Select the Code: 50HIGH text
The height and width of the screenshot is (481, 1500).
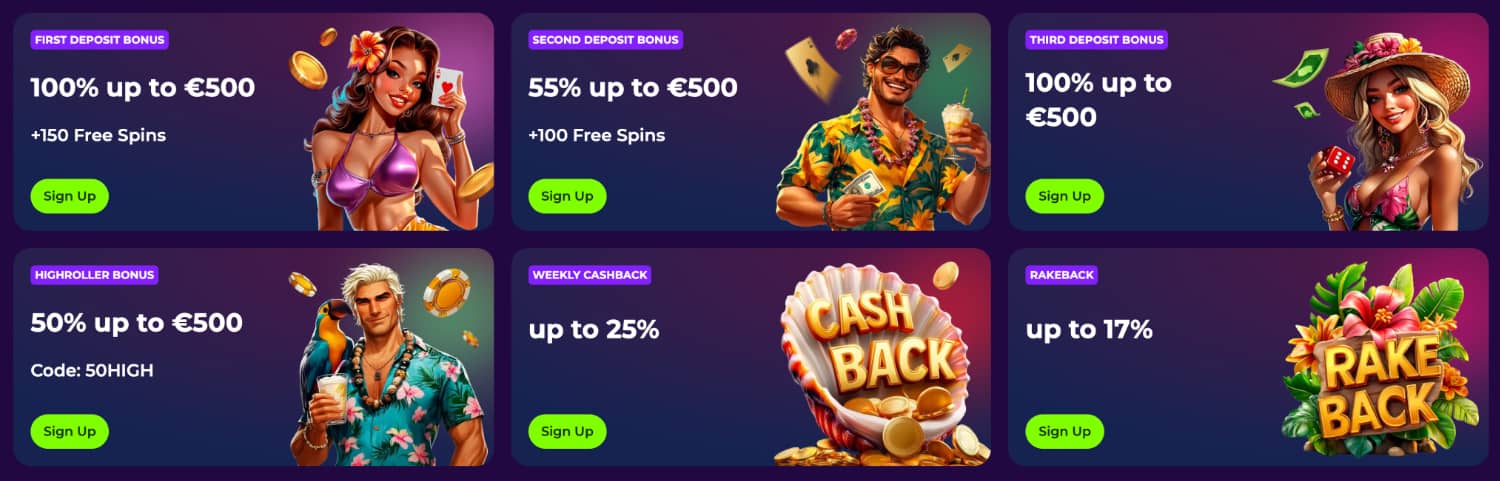tap(92, 371)
